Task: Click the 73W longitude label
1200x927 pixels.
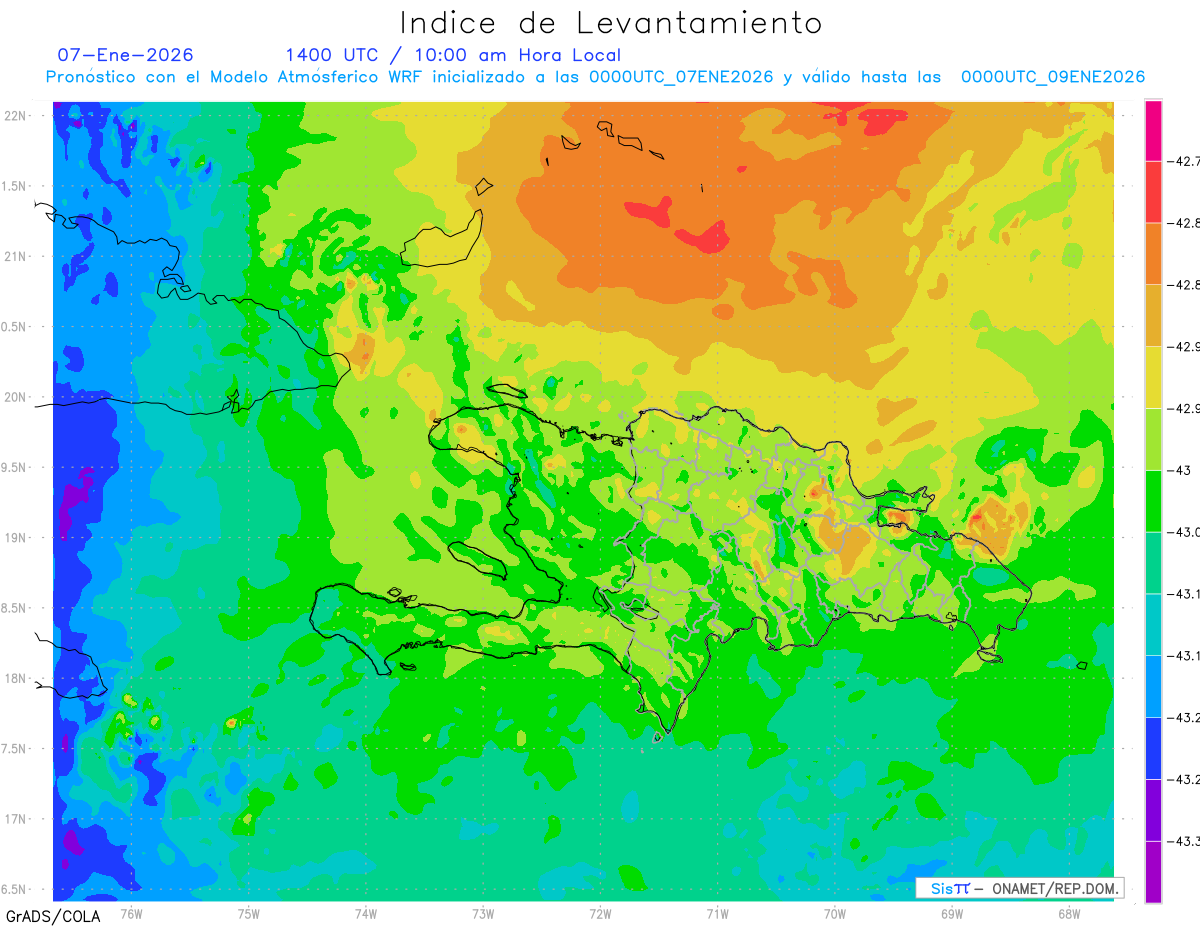Action: click(x=483, y=913)
